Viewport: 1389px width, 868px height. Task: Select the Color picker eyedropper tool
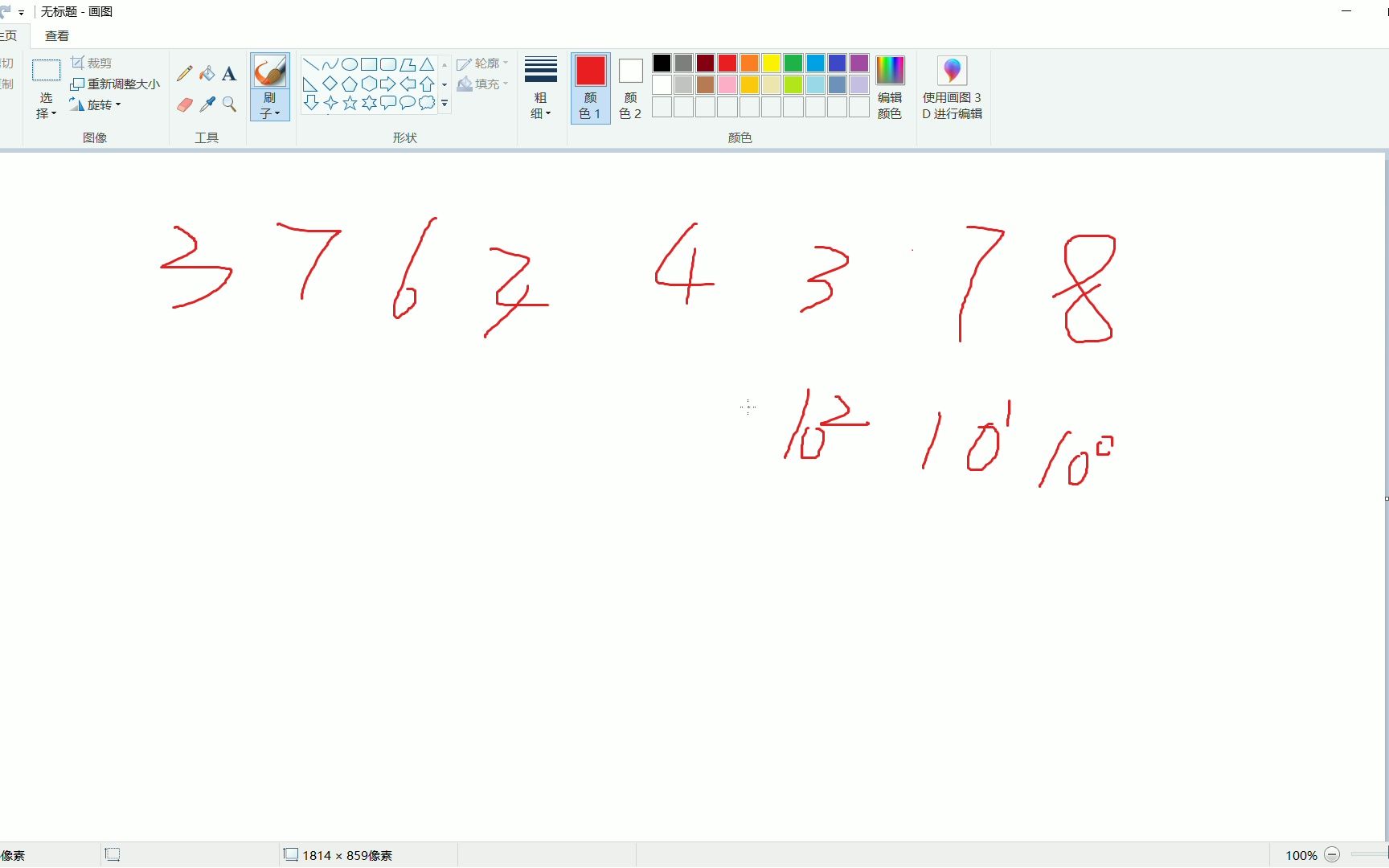click(207, 104)
